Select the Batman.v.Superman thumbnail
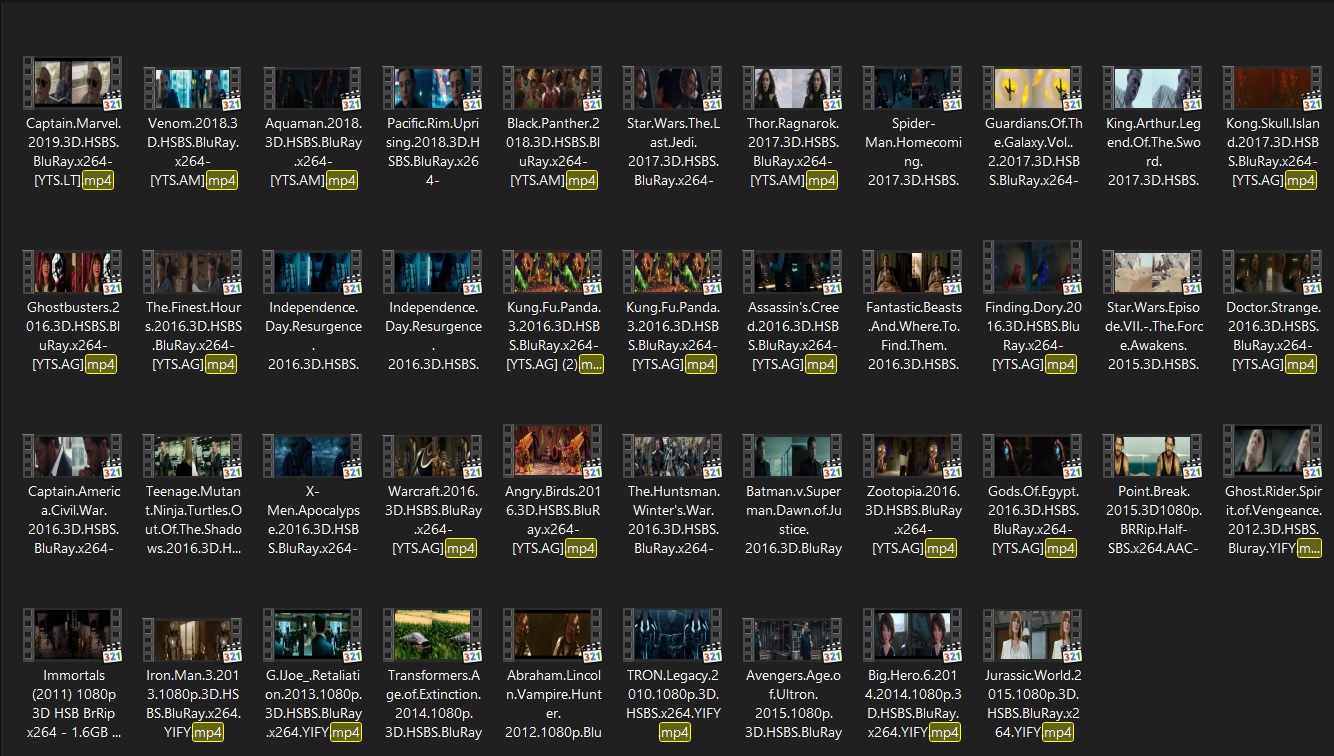Viewport: 1334px width, 756px height. coord(792,456)
